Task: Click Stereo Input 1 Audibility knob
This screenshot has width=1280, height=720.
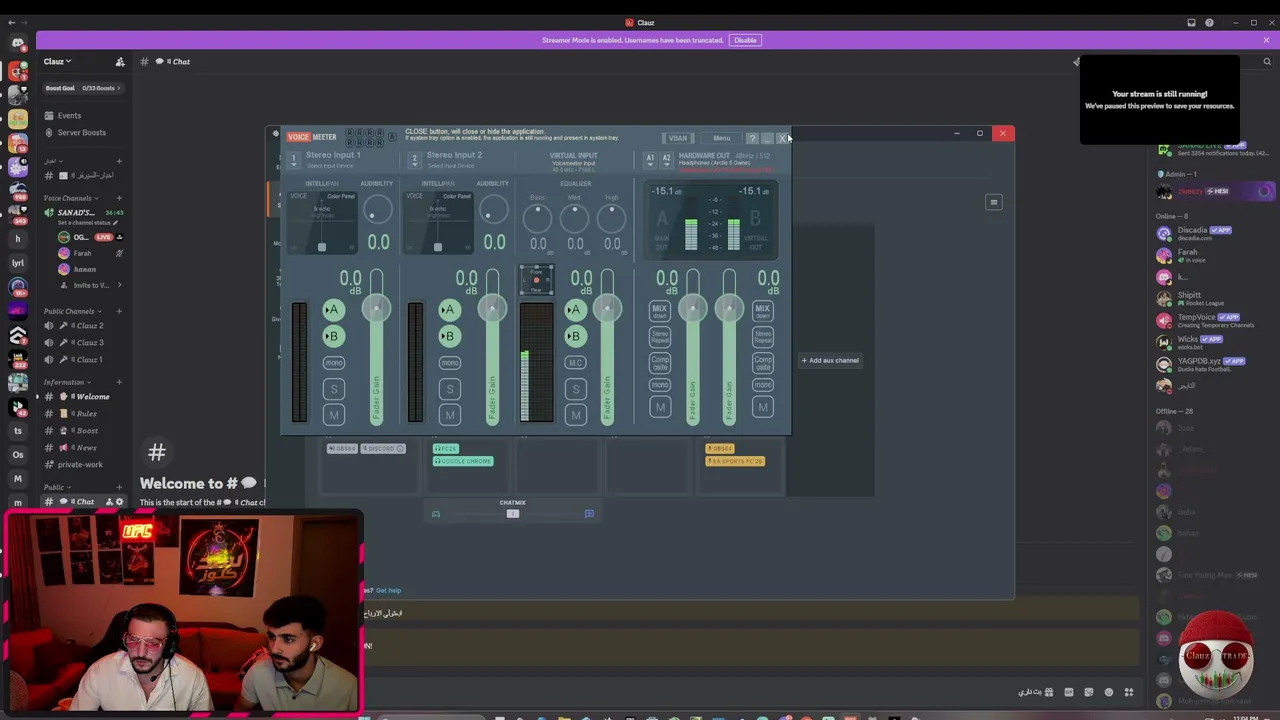Action: (378, 211)
